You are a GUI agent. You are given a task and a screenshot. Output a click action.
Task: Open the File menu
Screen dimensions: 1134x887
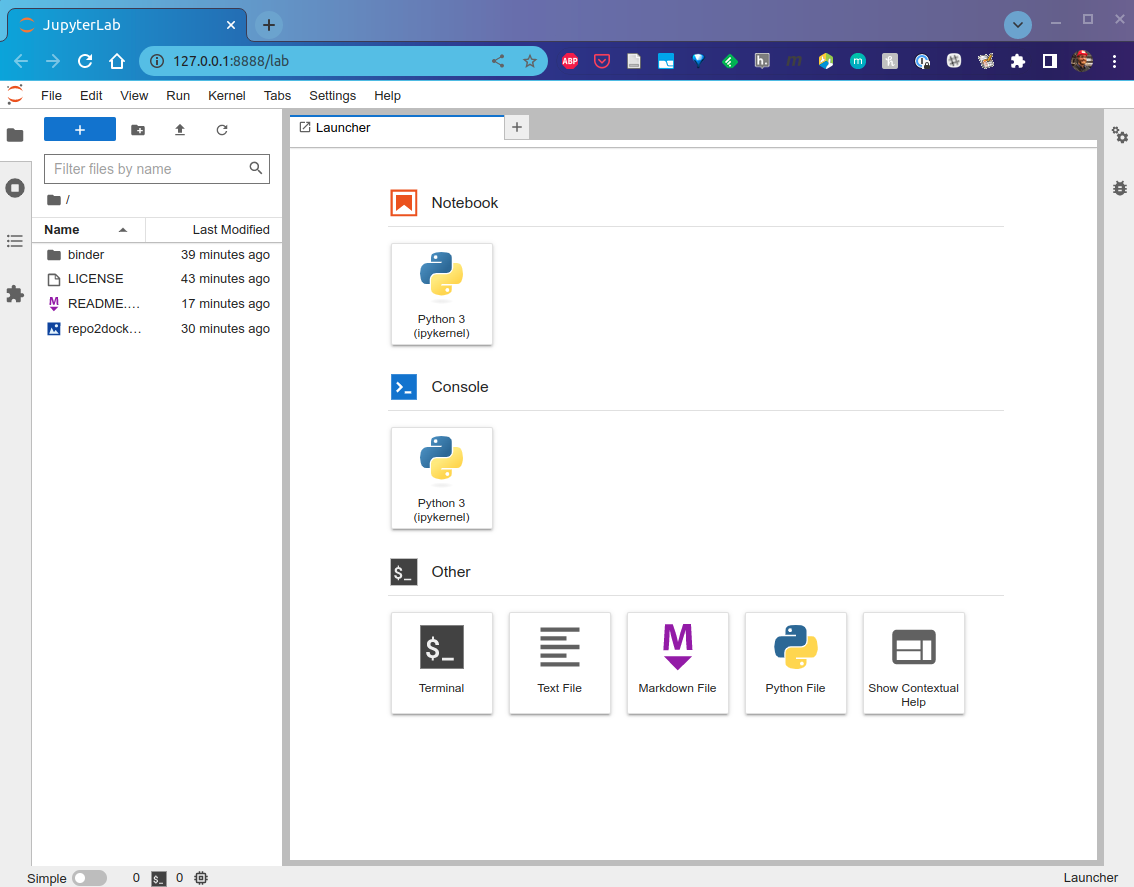click(51, 96)
